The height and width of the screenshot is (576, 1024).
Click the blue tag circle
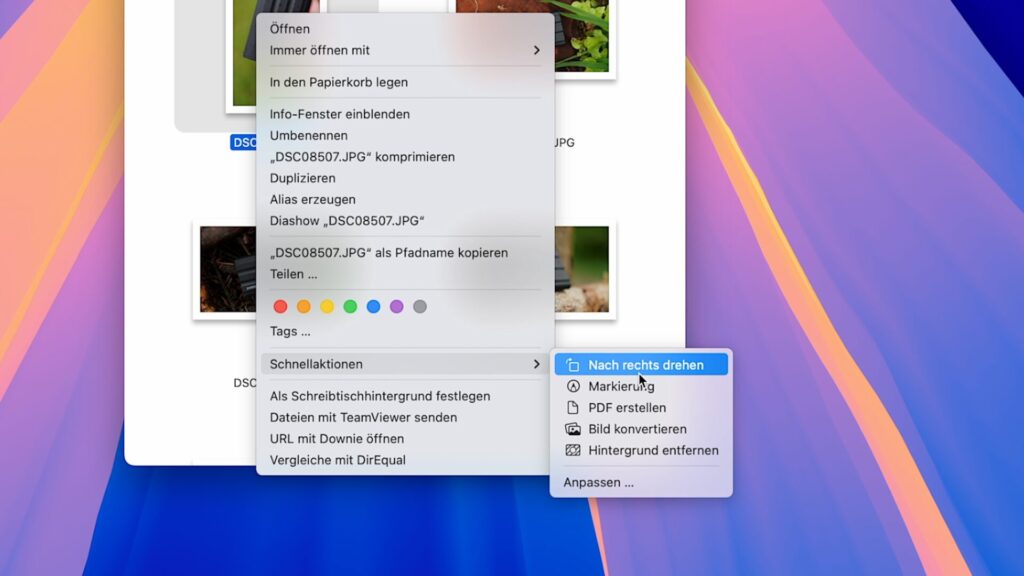(x=374, y=306)
